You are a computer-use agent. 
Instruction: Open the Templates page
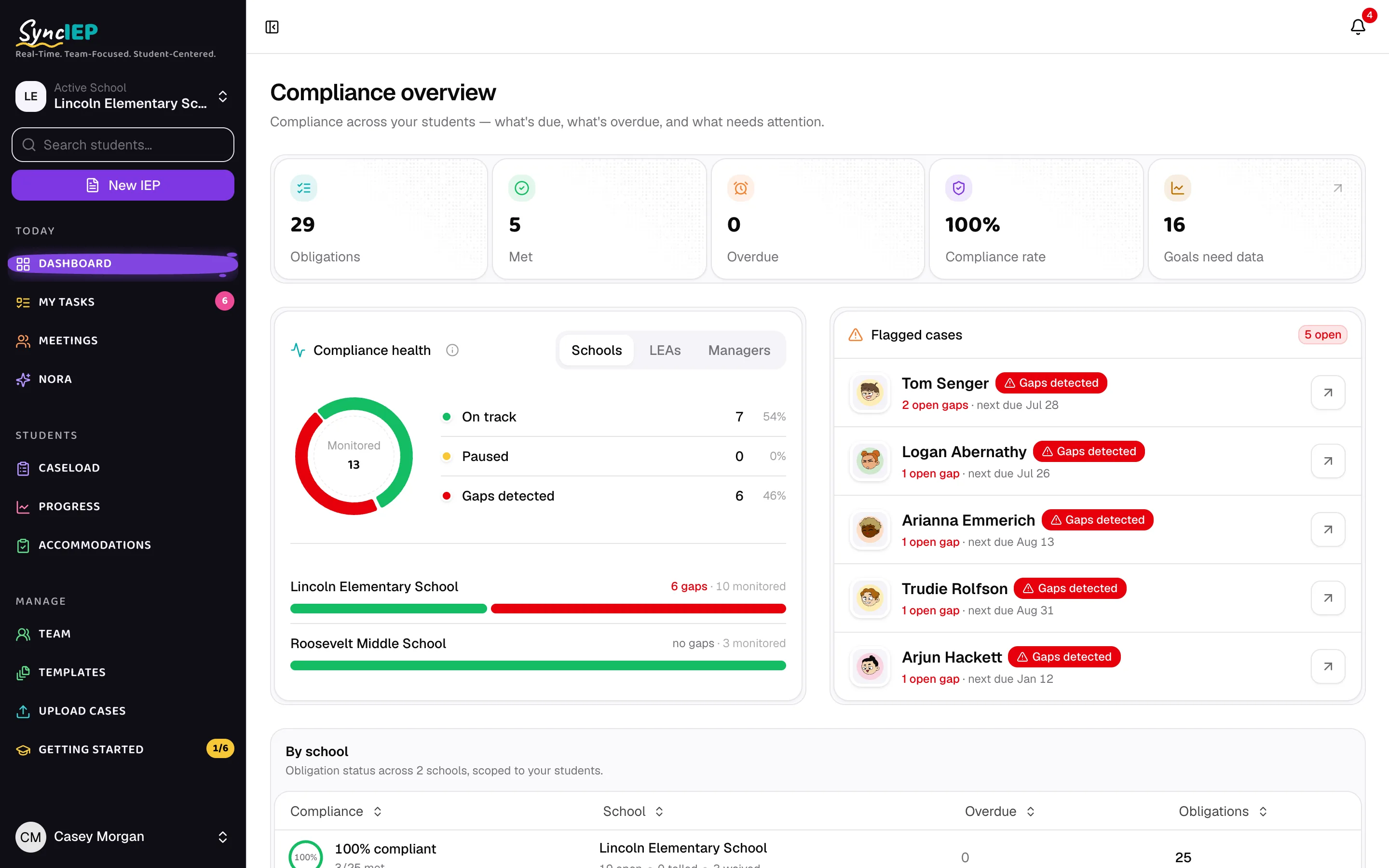tap(123, 672)
